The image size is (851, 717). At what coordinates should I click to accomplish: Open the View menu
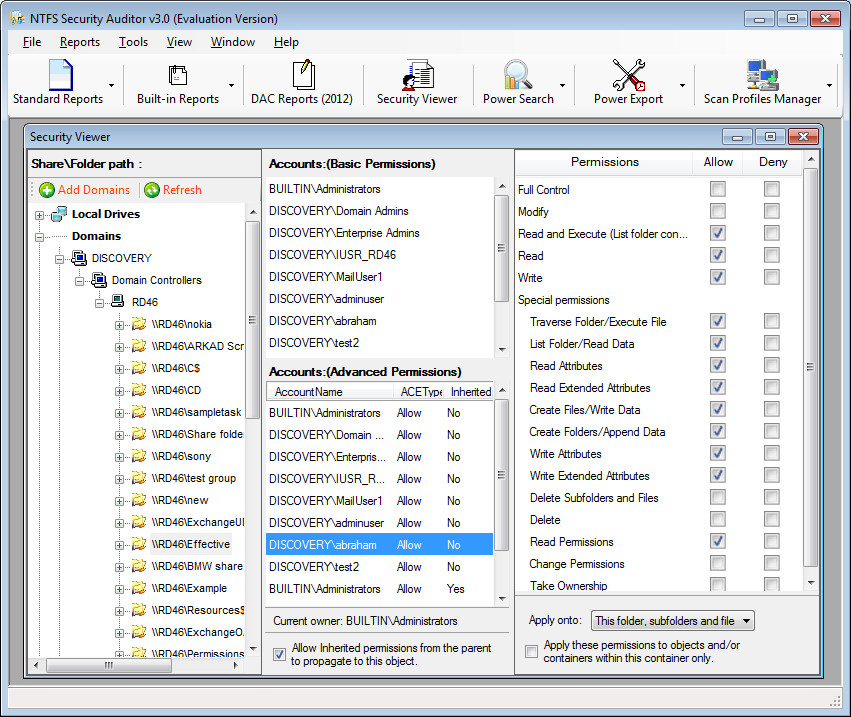[x=179, y=42]
